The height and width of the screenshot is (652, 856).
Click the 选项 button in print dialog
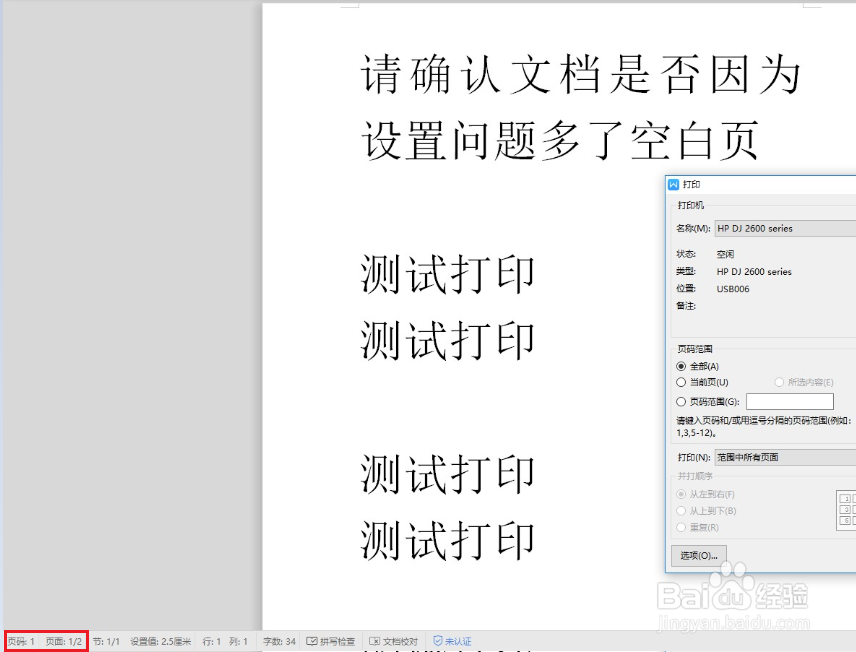[697, 554]
